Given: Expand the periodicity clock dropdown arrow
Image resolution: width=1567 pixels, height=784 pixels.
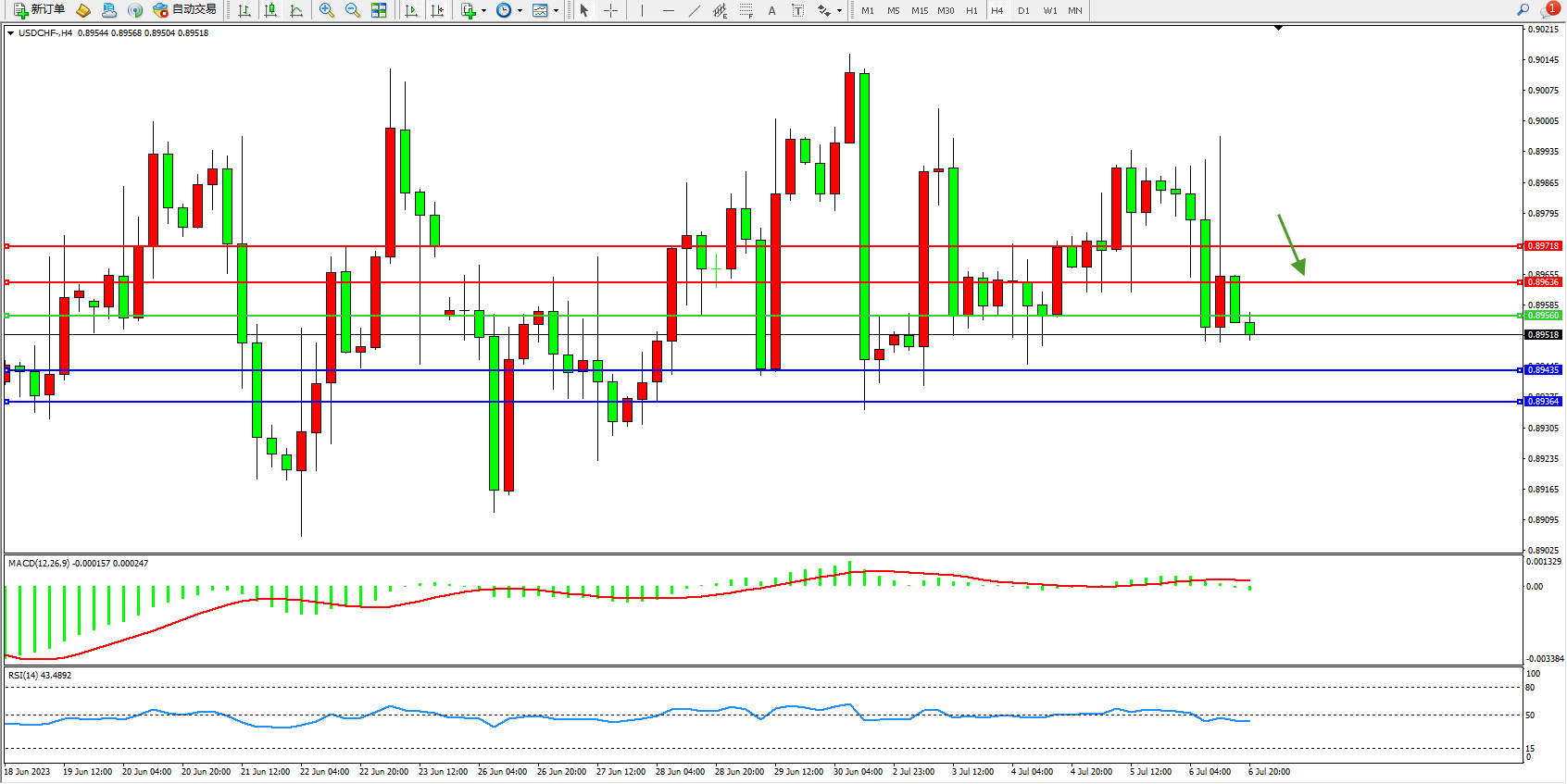Looking at the screenshot, I should [x=520, y=11].
